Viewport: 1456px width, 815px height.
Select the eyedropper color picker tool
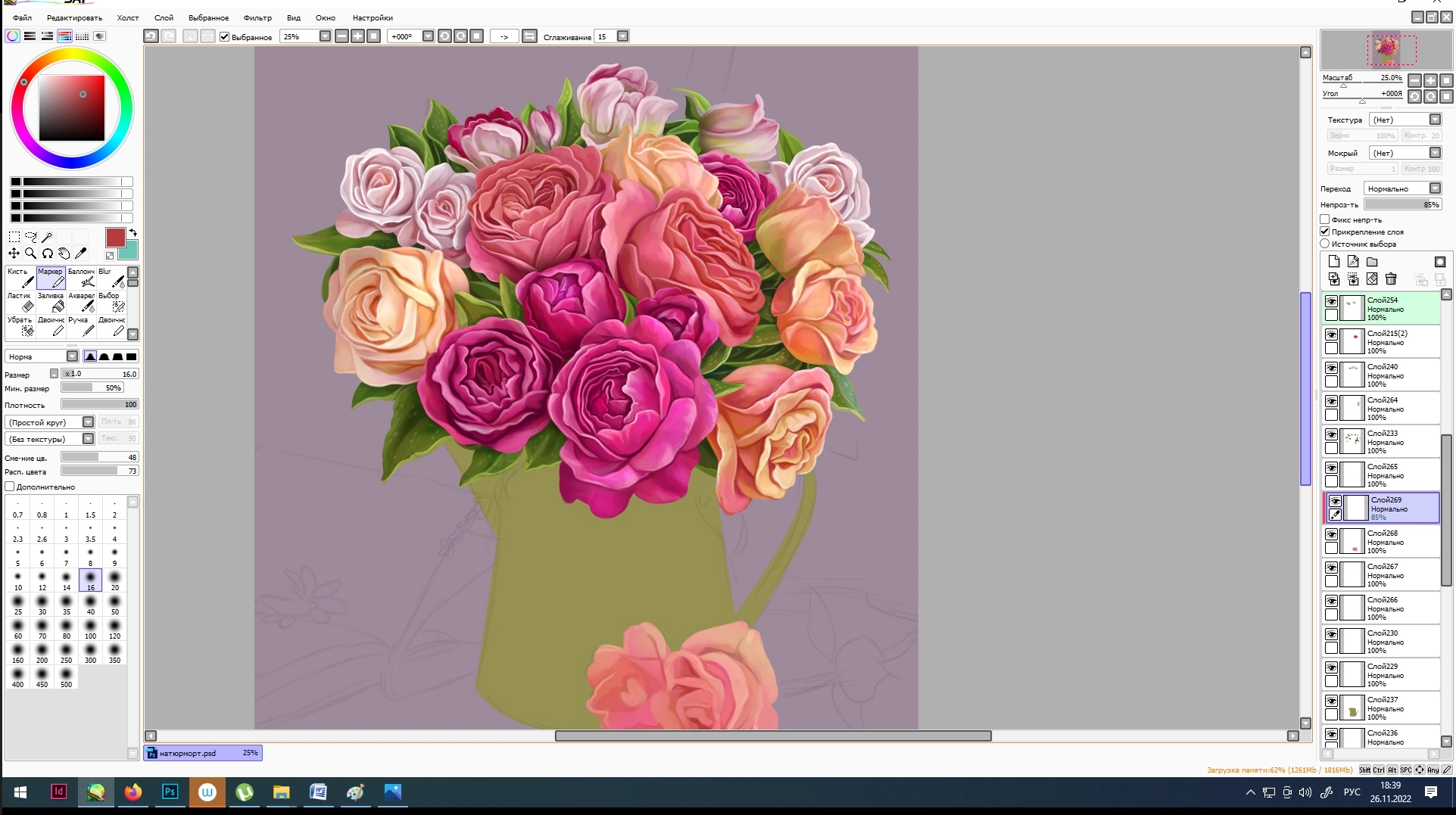[80, 254]
